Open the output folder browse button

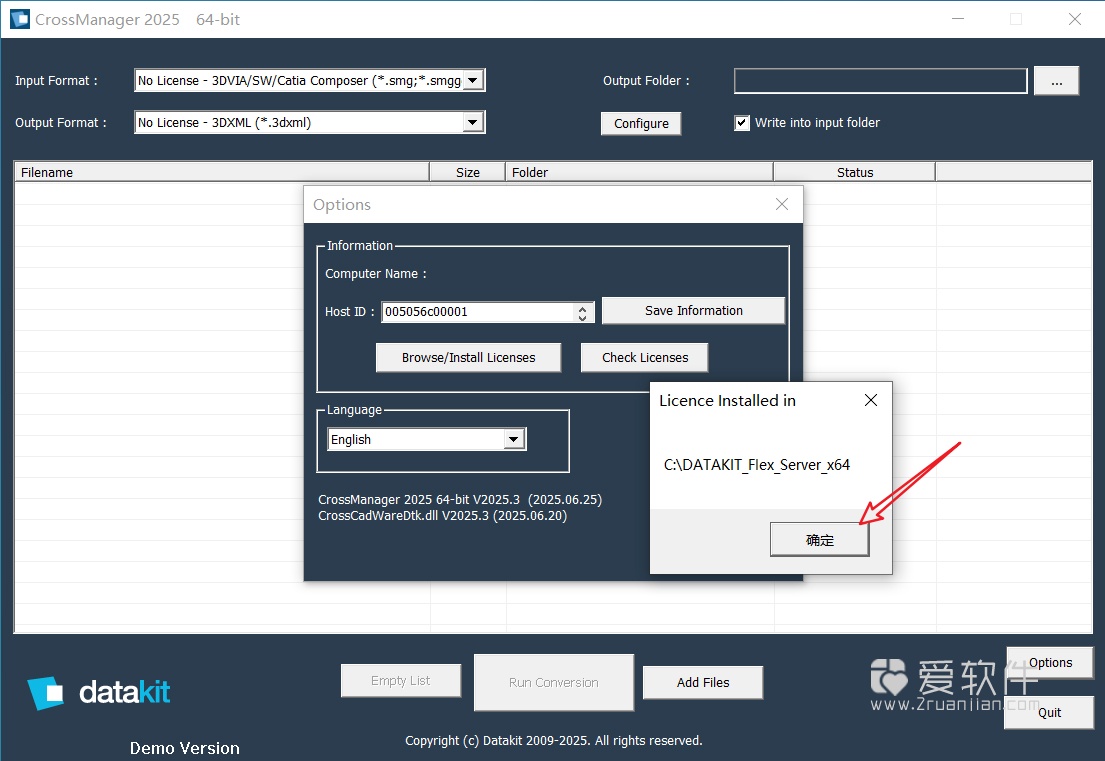[x=1056, y=81]
